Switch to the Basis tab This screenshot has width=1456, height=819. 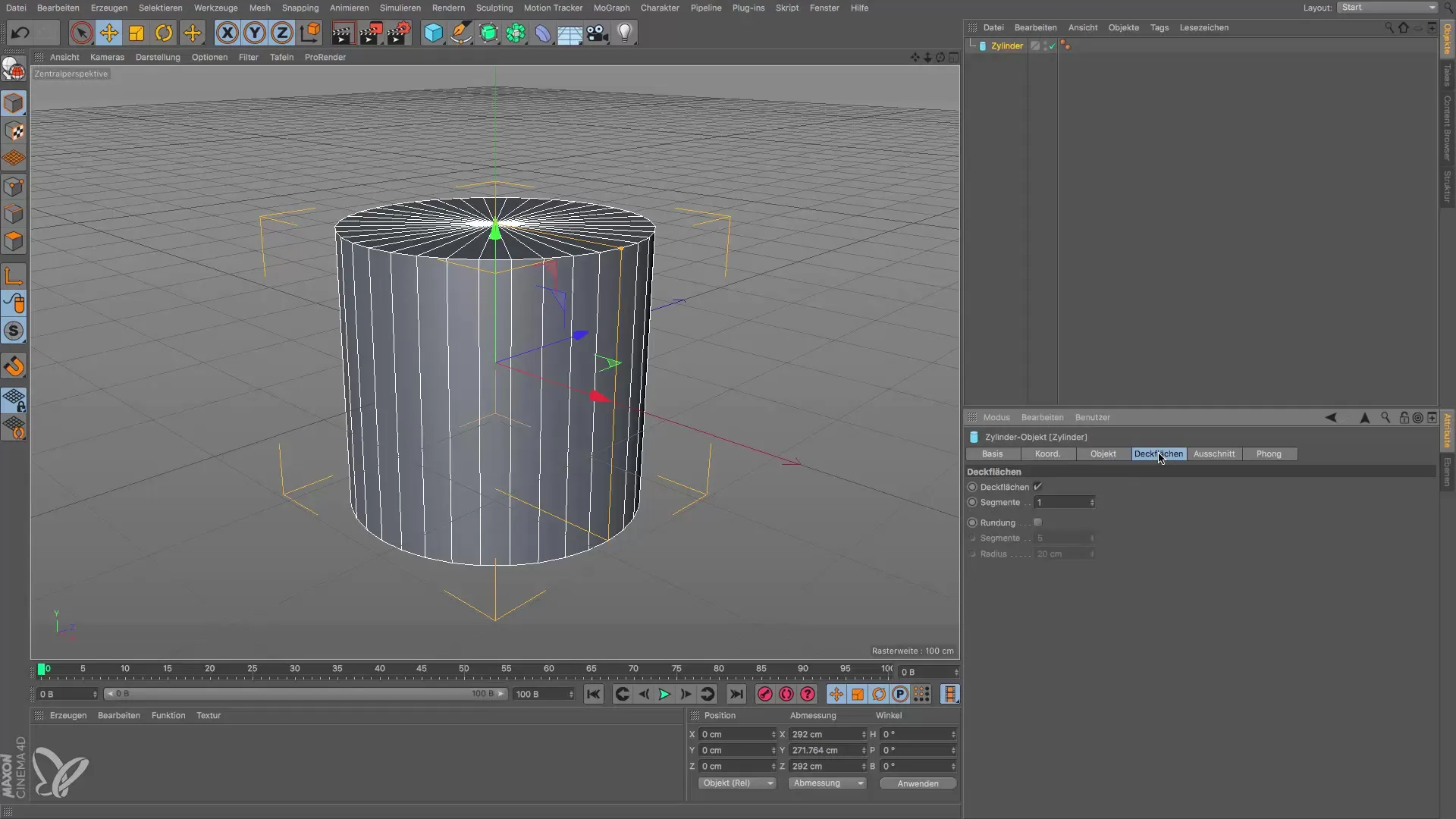[992, 453]
